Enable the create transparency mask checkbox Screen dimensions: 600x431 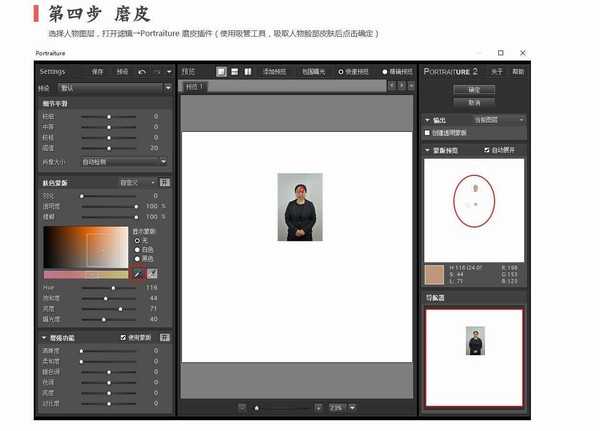(428, 132)
